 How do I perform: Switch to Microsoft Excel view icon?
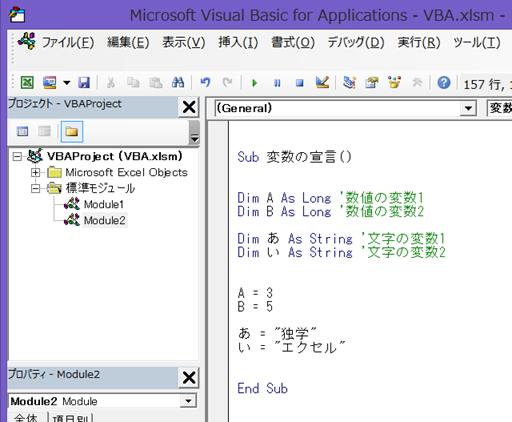click(27, 82)
